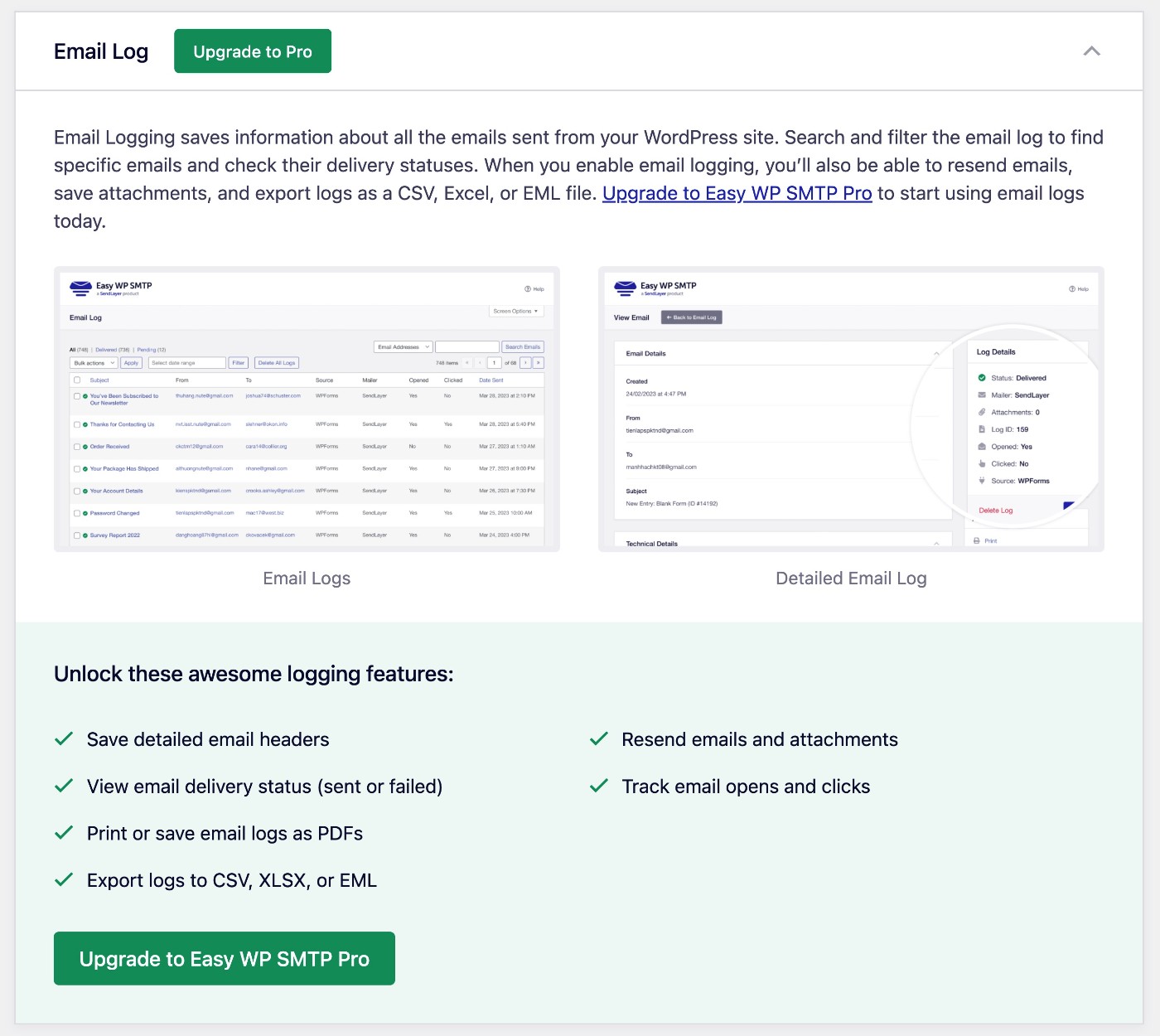
Task: Click the 'Detailed Email Log' caption text
Action: [851, 579]
